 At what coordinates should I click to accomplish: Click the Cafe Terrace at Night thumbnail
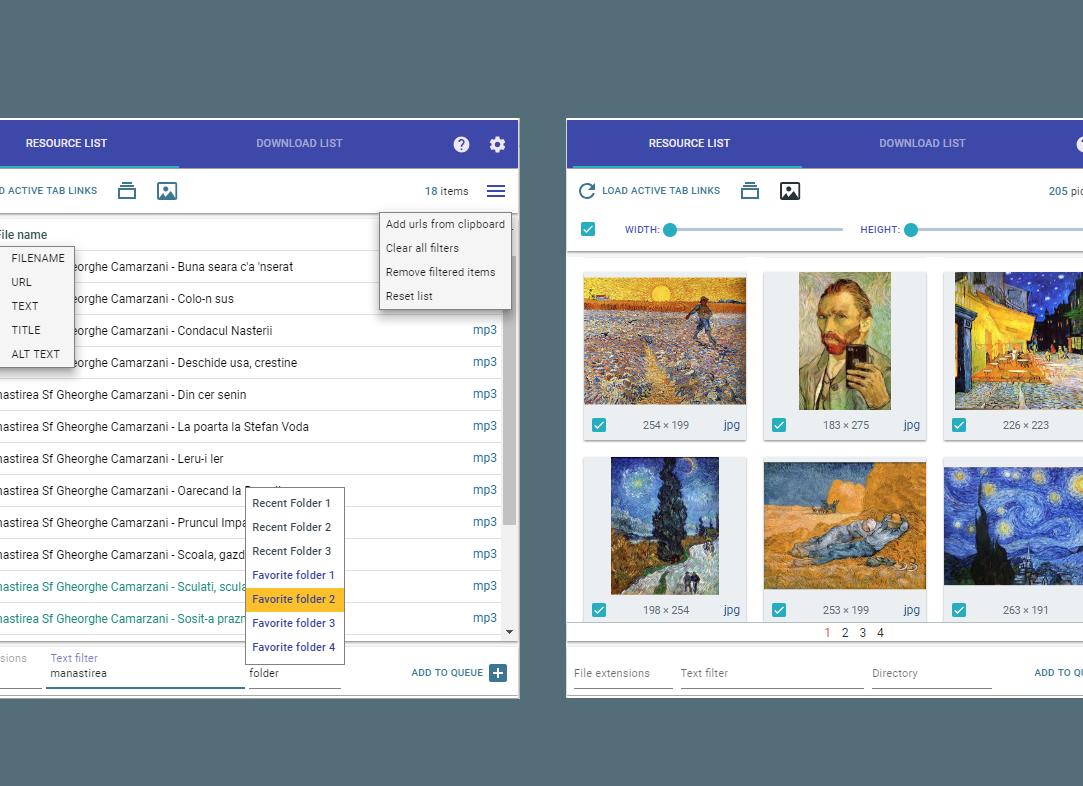pyautogui.click(x=1019, y=341)
